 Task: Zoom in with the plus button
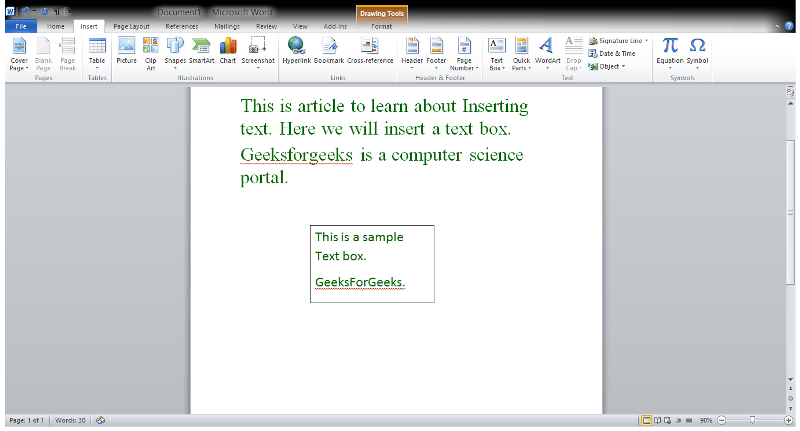click(x=788, y=420)
